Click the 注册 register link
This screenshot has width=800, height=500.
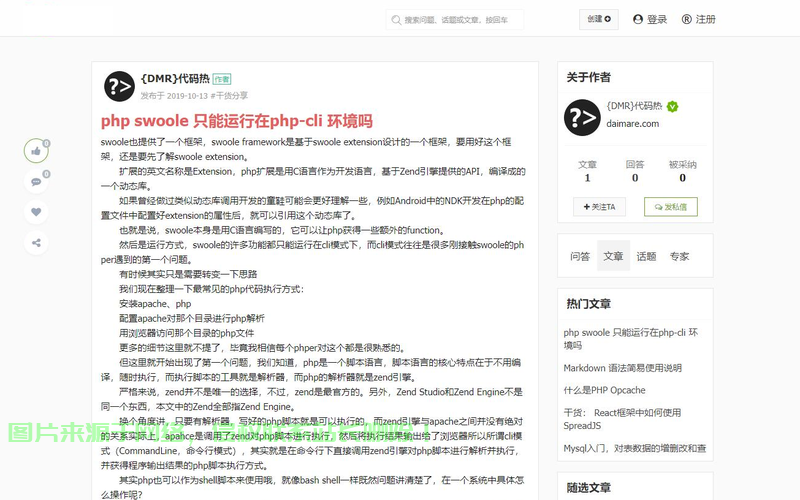pos(699,19)
